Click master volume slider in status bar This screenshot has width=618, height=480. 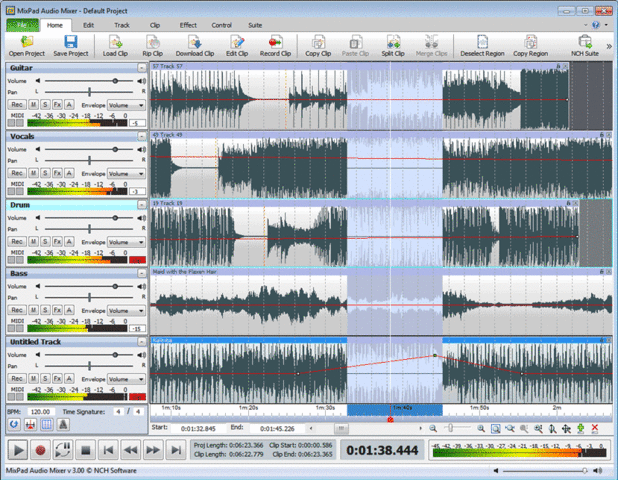545,471
